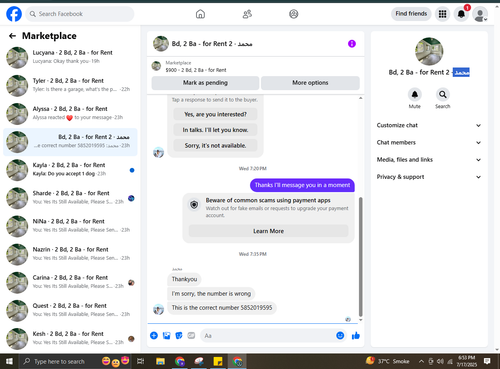This screenshot has height=369, width=500.
Task: Choose a sticker with the sticker icon
Action: (x=179, y=336)
